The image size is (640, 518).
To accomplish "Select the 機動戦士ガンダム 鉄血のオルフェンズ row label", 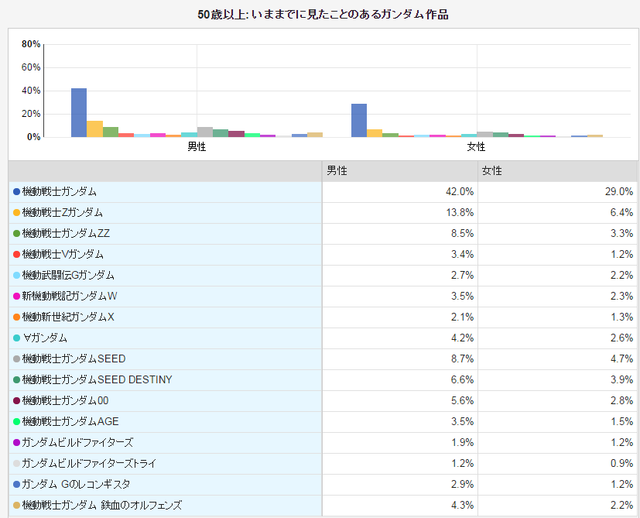I will pos(102,505).
